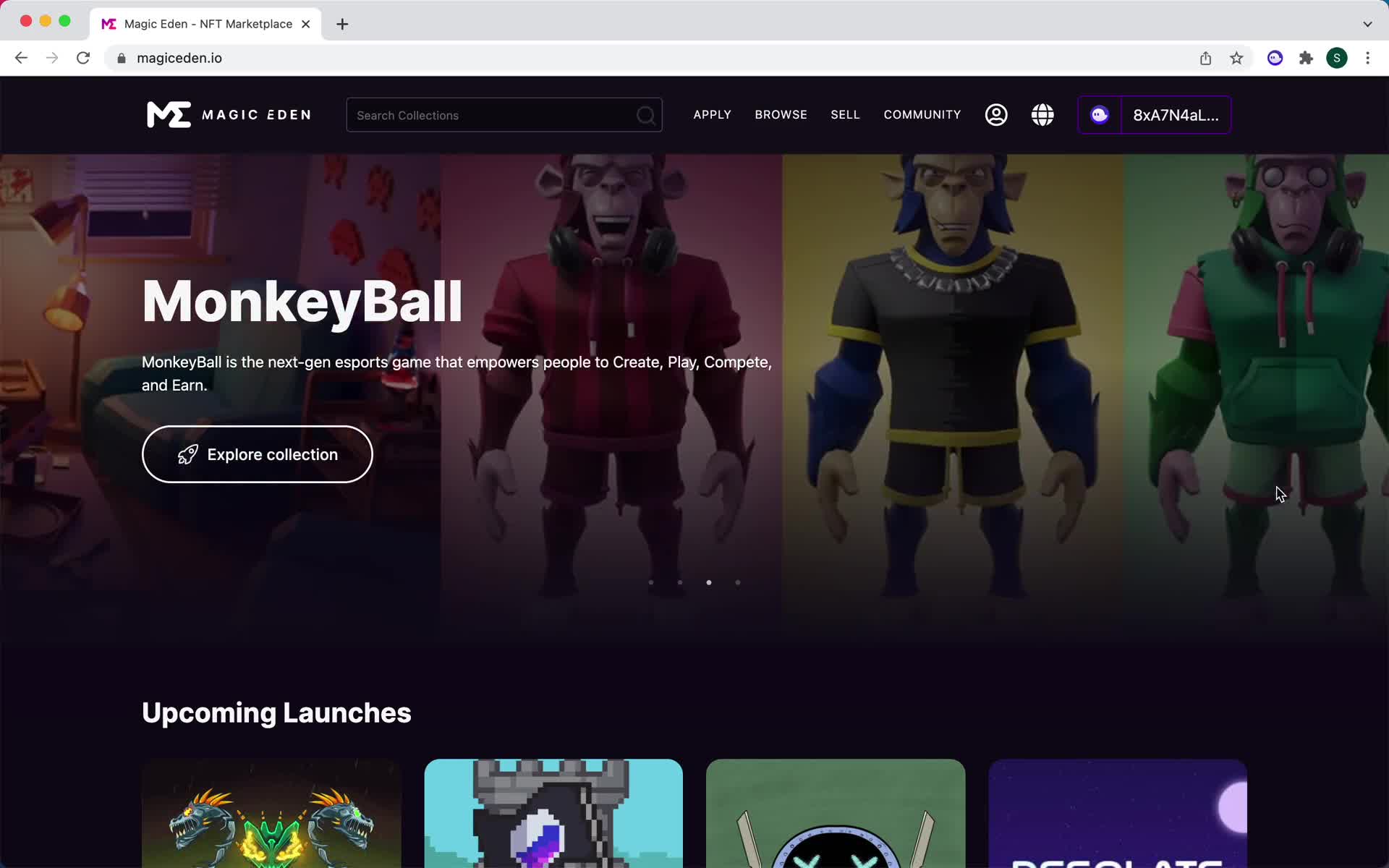Click the BROWSE navigation menu item
1389x868 pixels.
pos(781,114)
